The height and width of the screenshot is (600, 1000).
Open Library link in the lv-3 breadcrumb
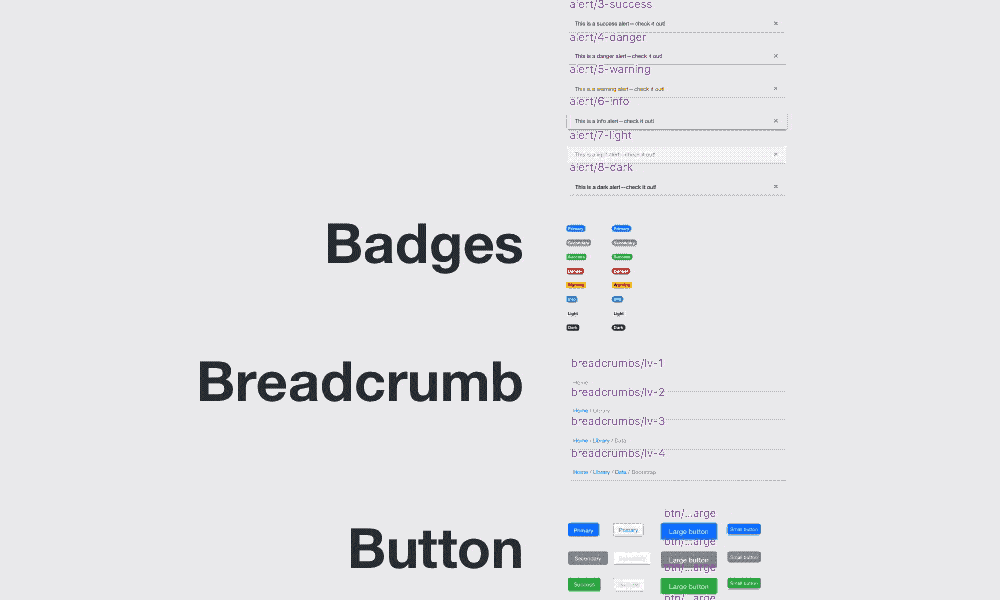(601, 441)
